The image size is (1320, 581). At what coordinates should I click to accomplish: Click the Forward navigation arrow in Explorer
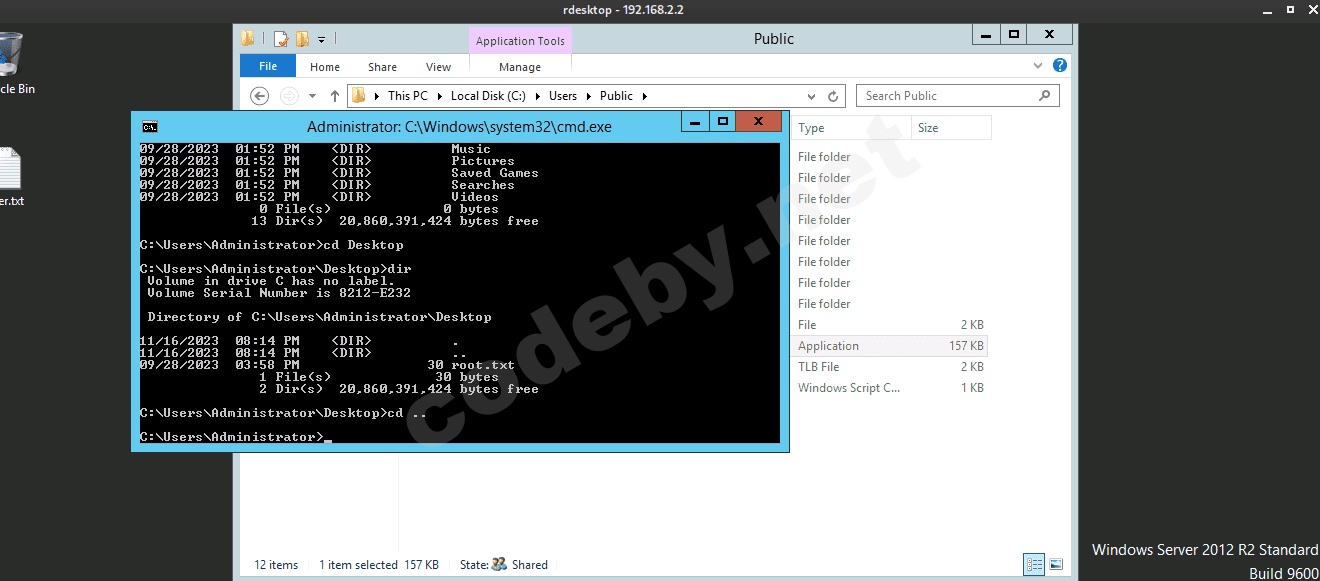[x=289, y=96]
